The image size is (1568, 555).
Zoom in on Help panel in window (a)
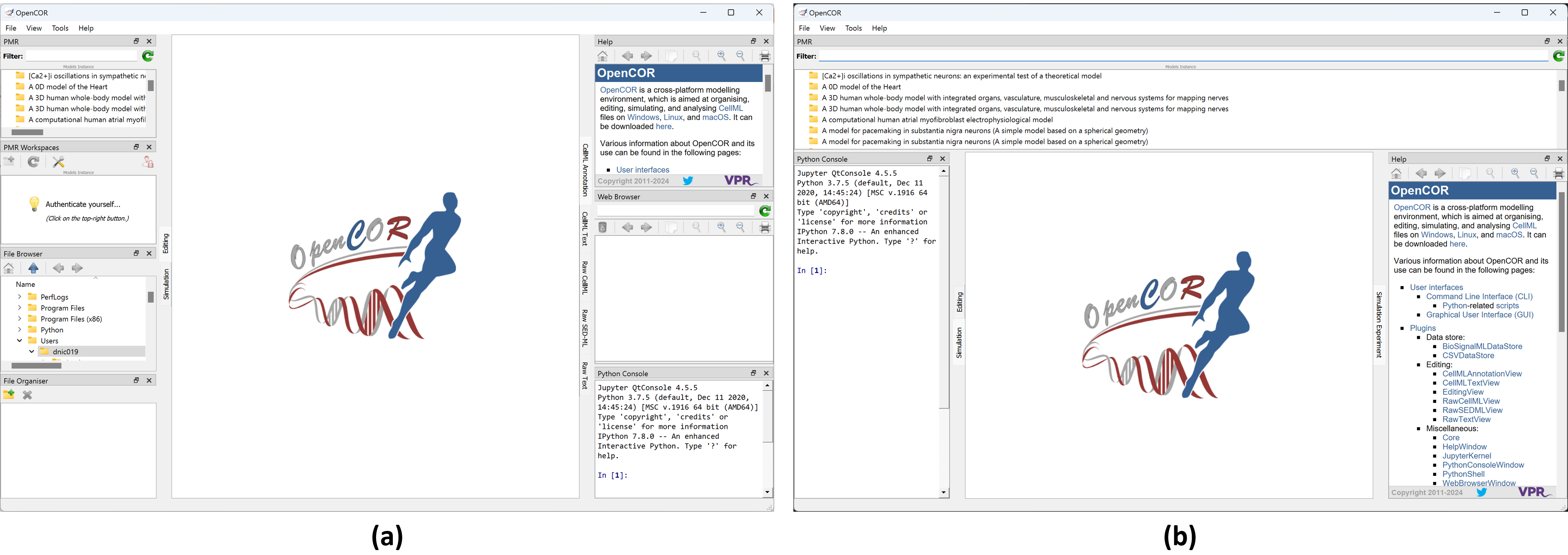click(x=721, y=56)
